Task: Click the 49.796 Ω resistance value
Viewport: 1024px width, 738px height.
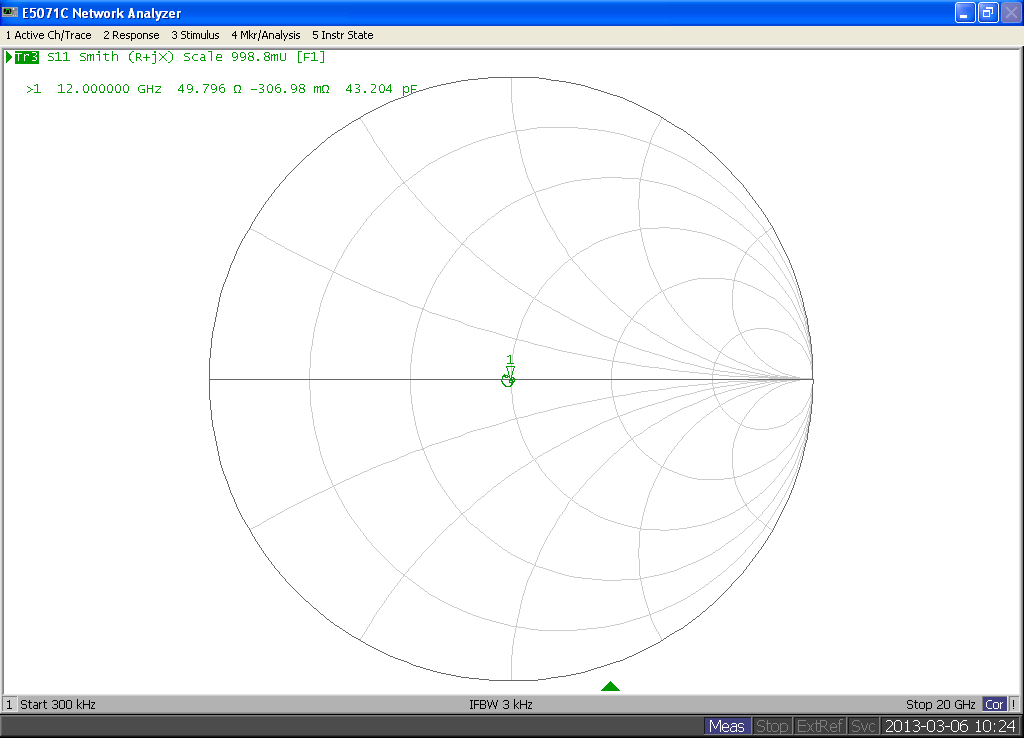Action: pos(210,89)
